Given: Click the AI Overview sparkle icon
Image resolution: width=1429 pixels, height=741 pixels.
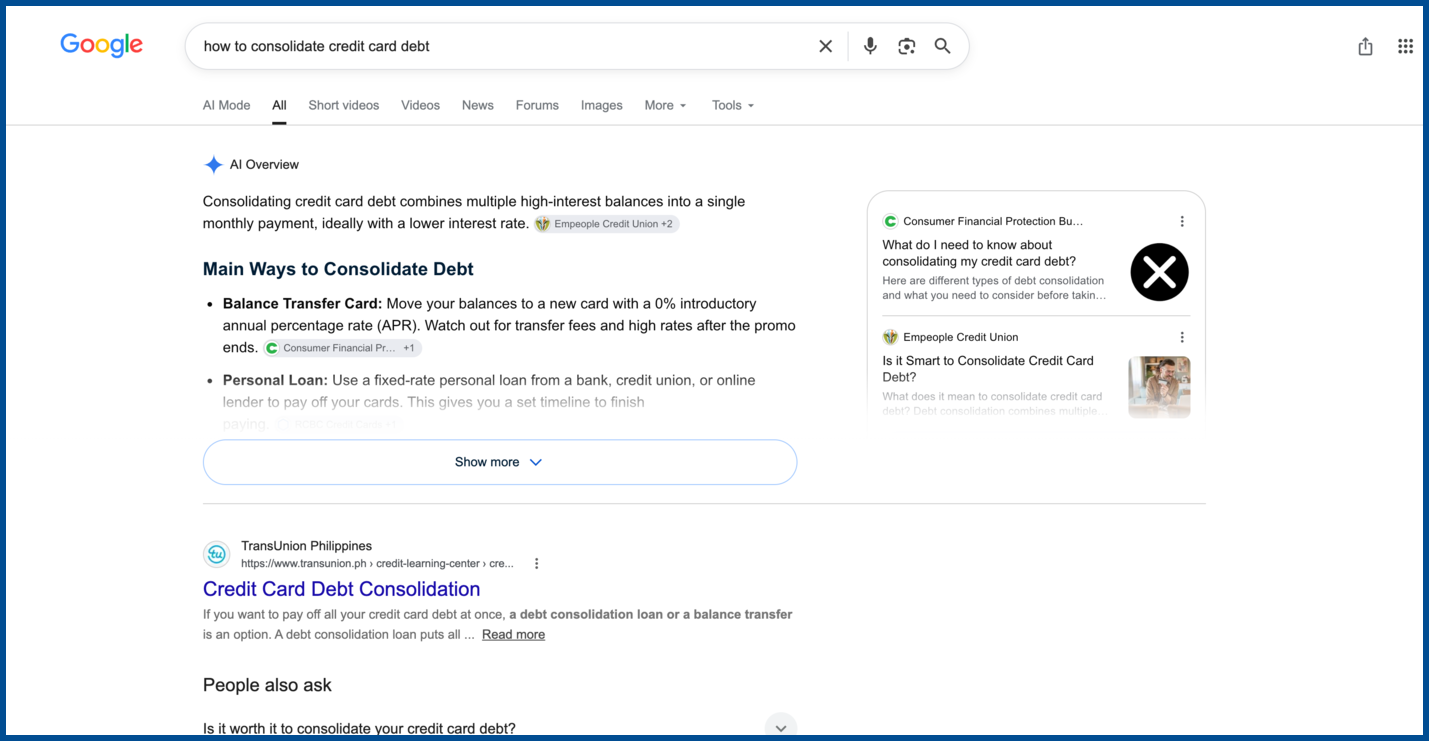Looking at the screenshot, I should pos(213,165).
